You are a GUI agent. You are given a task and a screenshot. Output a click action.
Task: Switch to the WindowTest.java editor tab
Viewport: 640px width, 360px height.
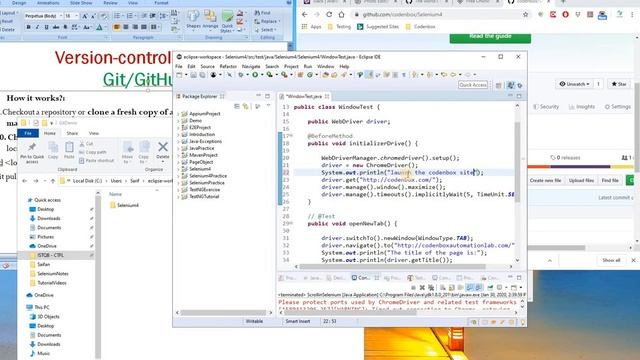(304, 96)
